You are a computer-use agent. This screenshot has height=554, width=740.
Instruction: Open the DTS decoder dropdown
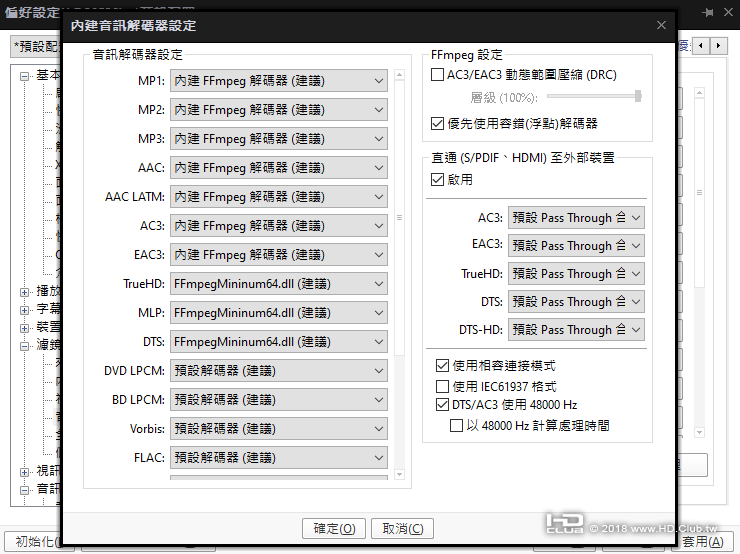pos(278,342)
